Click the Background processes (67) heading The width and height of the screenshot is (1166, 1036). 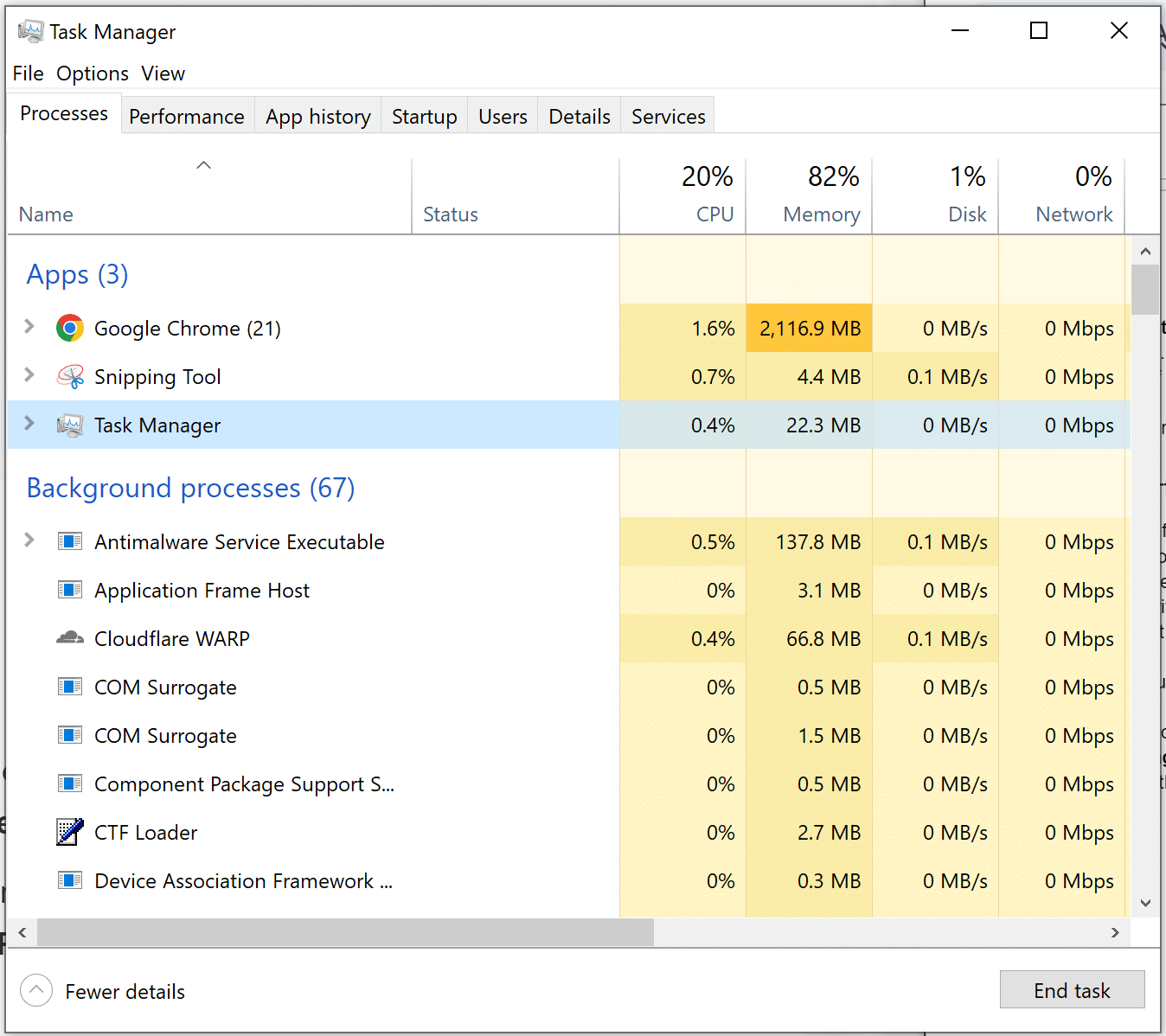[191, 488]
